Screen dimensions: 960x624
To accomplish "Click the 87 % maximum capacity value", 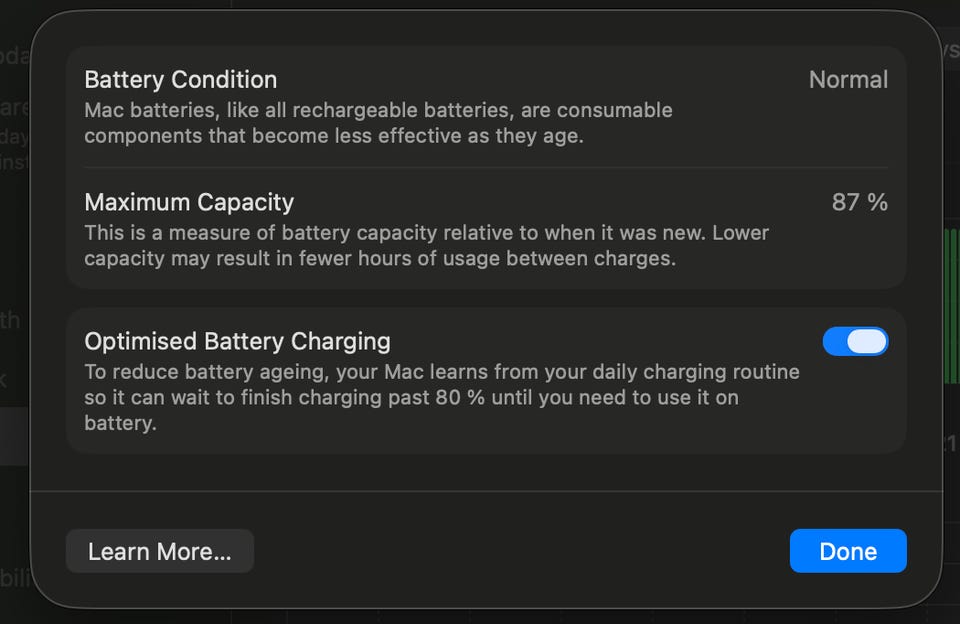I will [859, 202].
